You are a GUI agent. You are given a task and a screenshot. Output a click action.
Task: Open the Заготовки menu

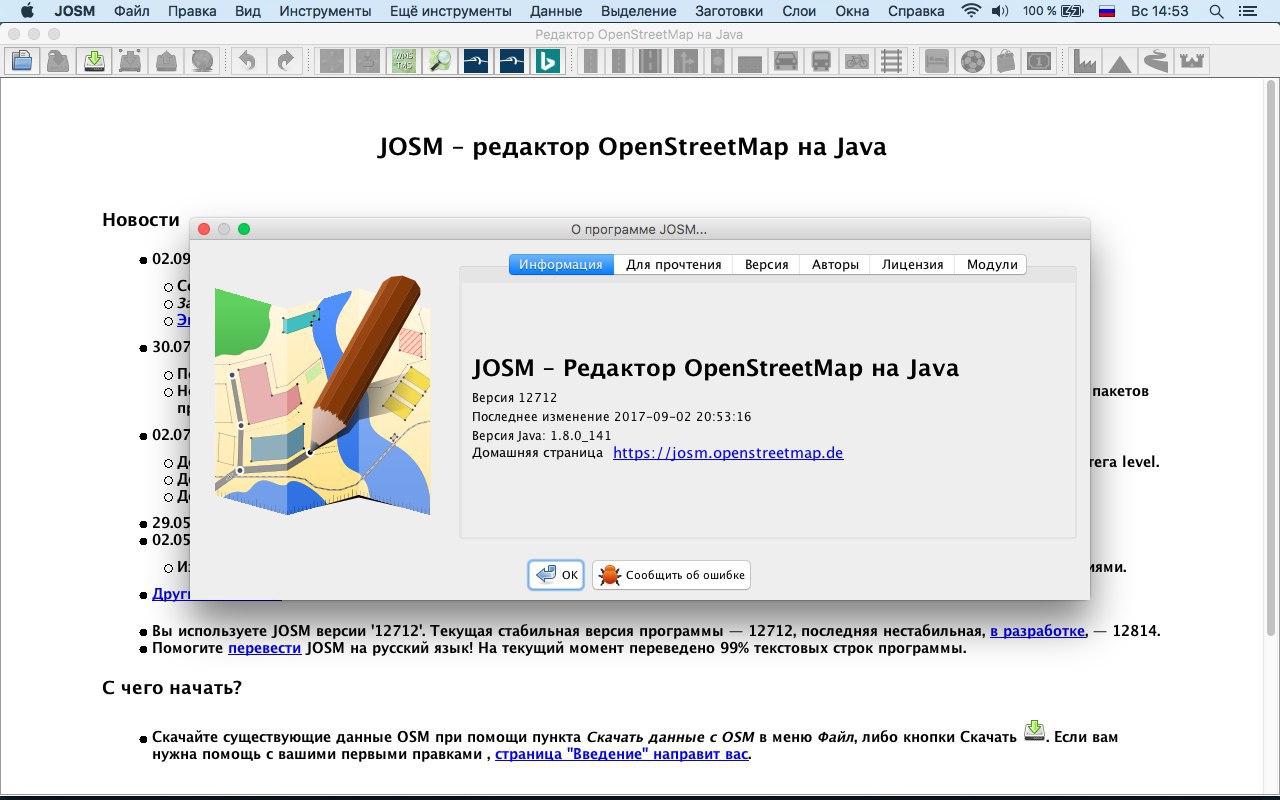pyautogui.click(x=730, y=12)
